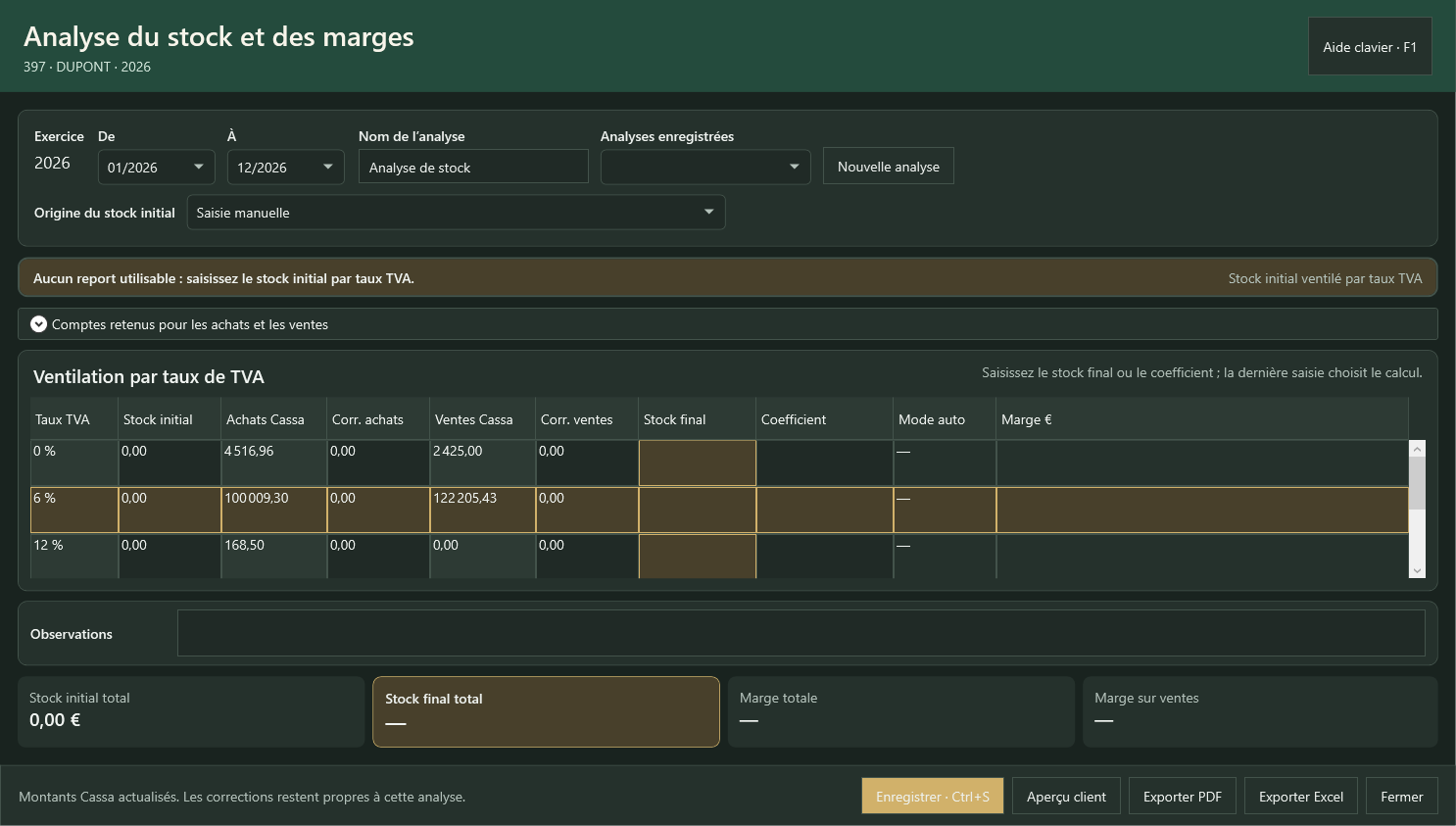Viewport: 1456px width, 826px height.
Task: Open Aide clavier F1 help
Action: [x=1370, y=46]
